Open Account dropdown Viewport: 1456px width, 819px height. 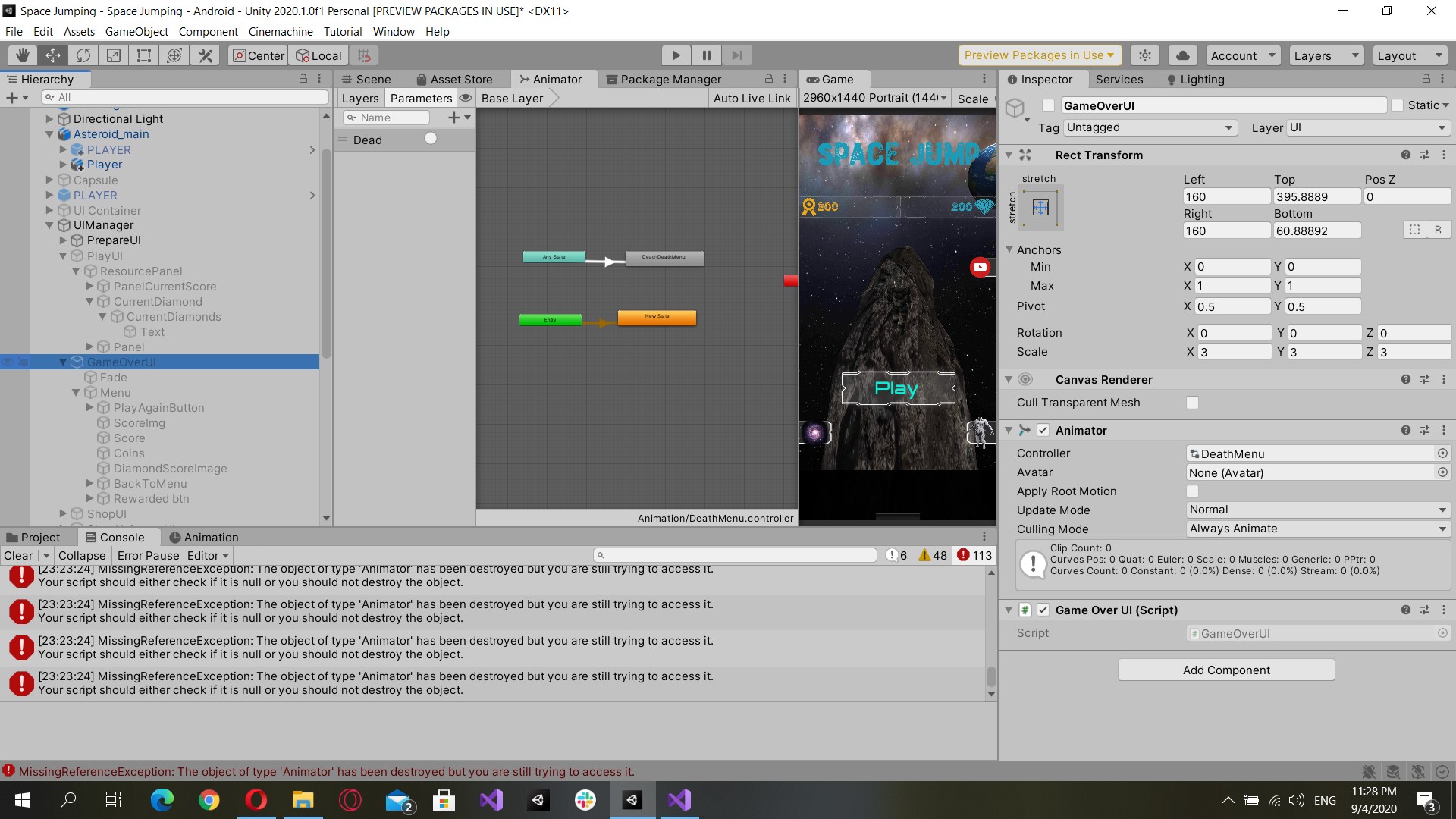1243,55
